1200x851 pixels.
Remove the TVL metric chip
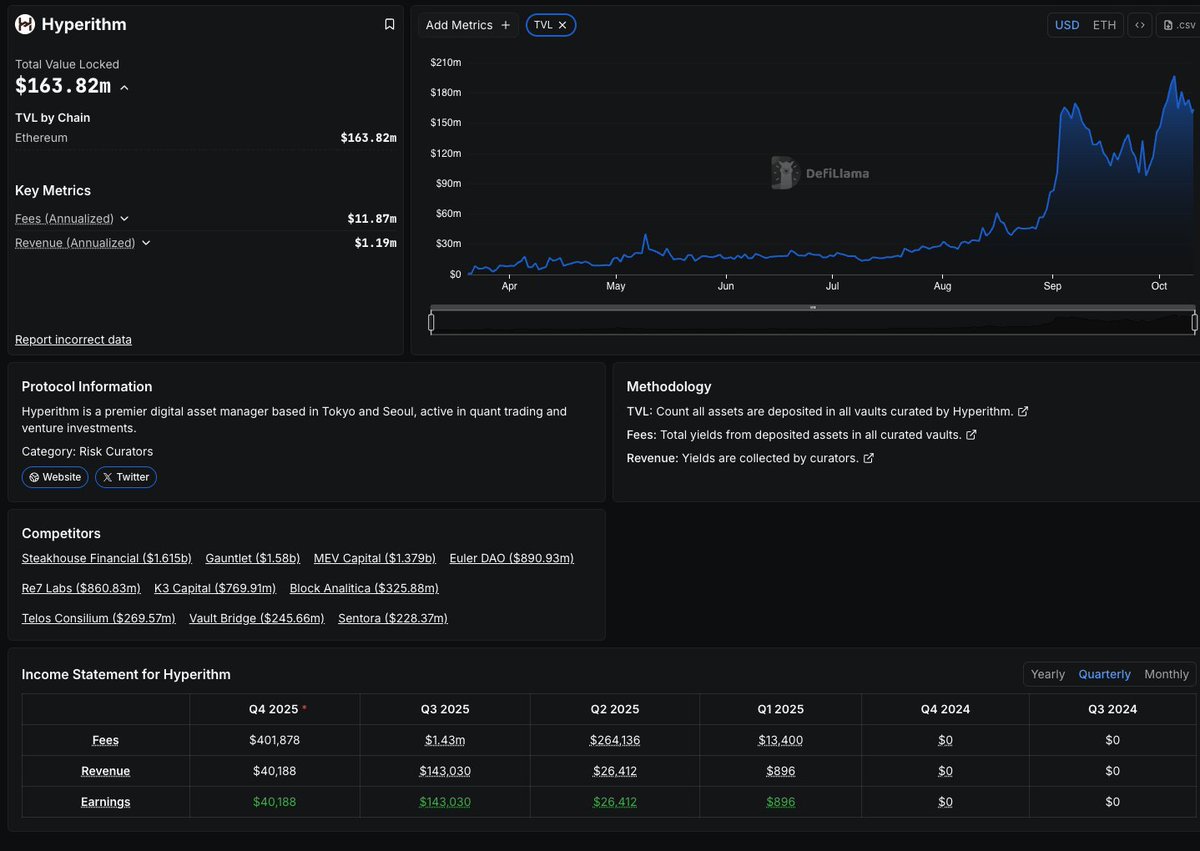562,25
